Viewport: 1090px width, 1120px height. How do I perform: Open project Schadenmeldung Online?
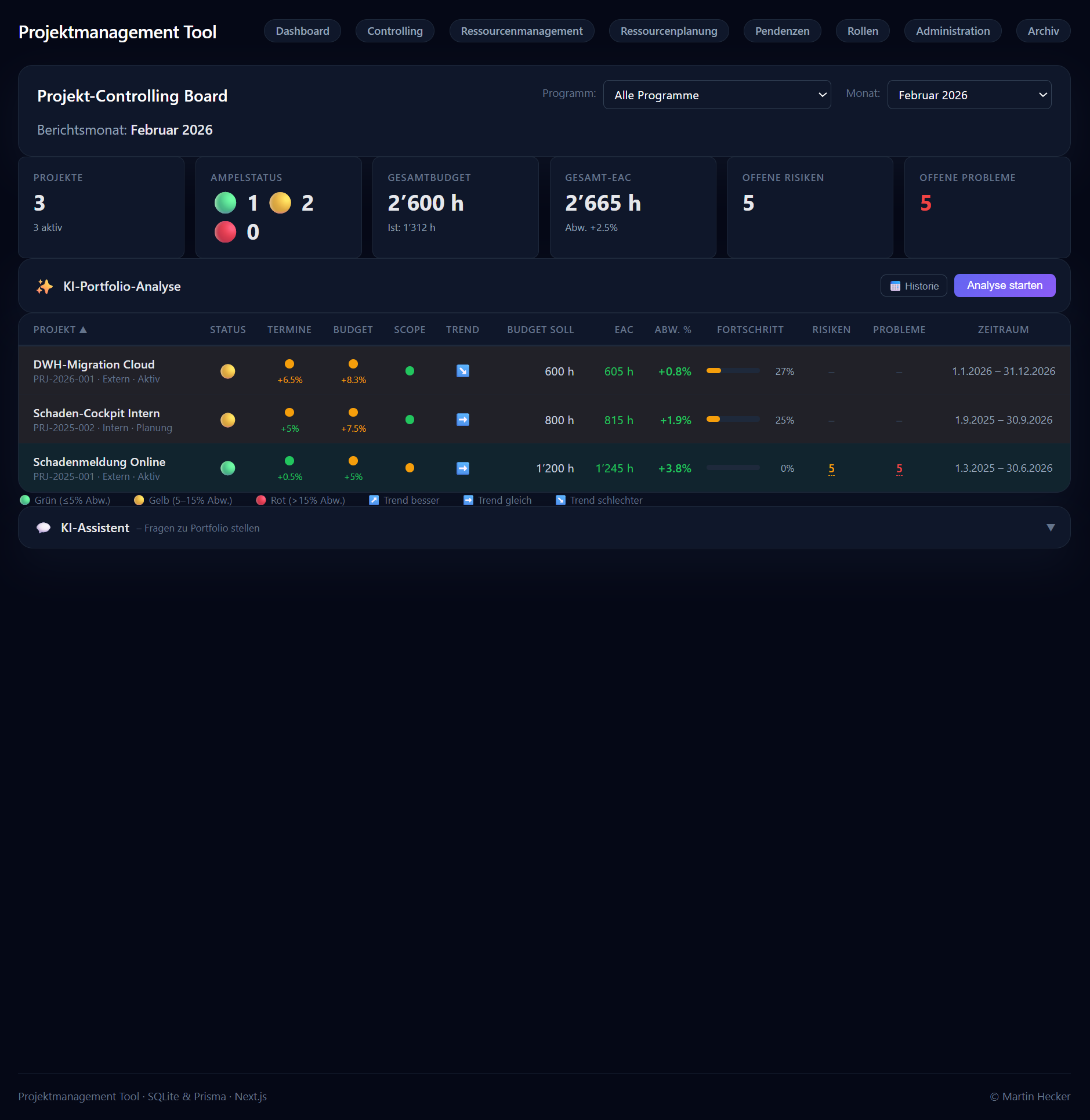99,462
